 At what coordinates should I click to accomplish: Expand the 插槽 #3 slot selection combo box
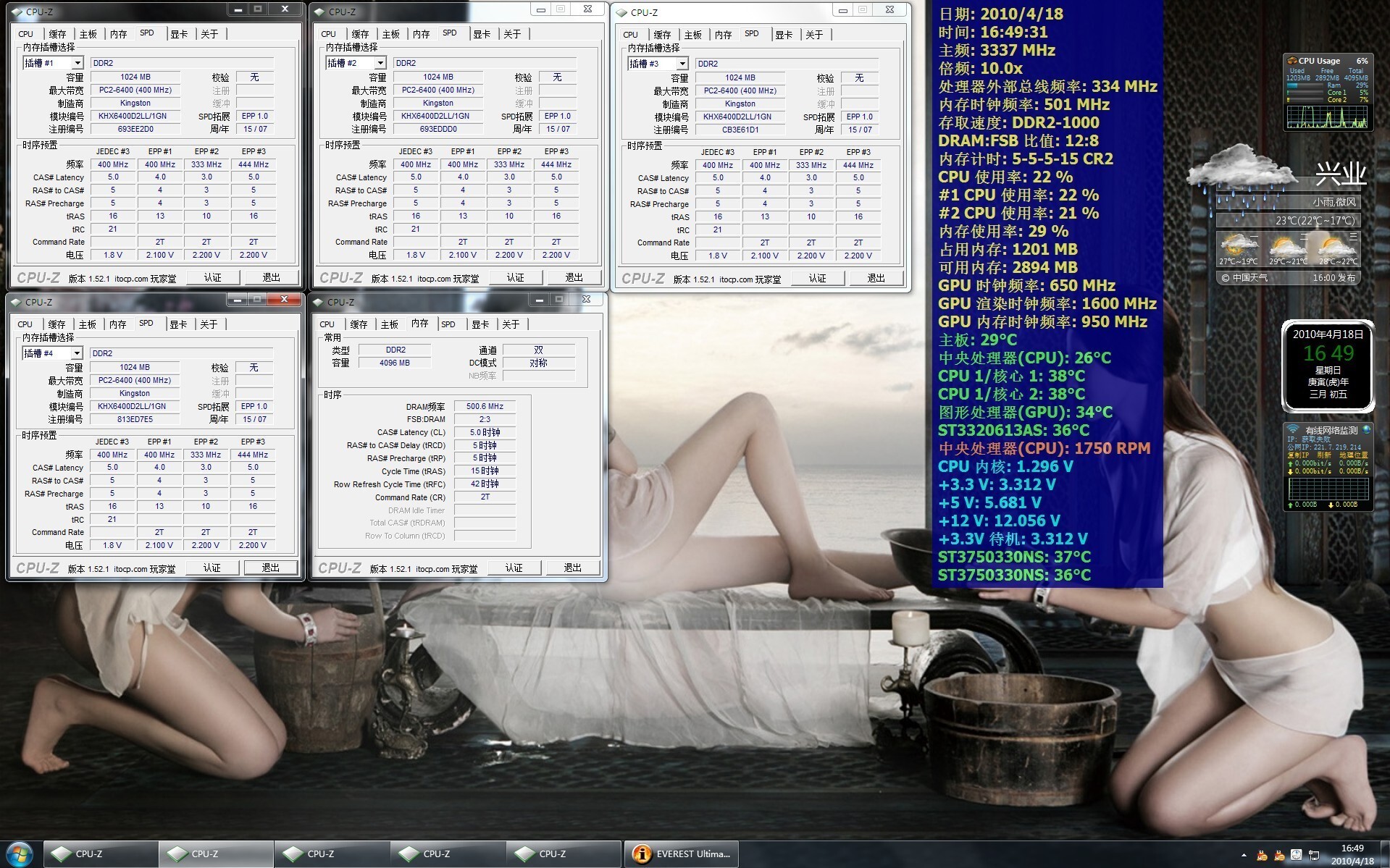tap(682, 64)
